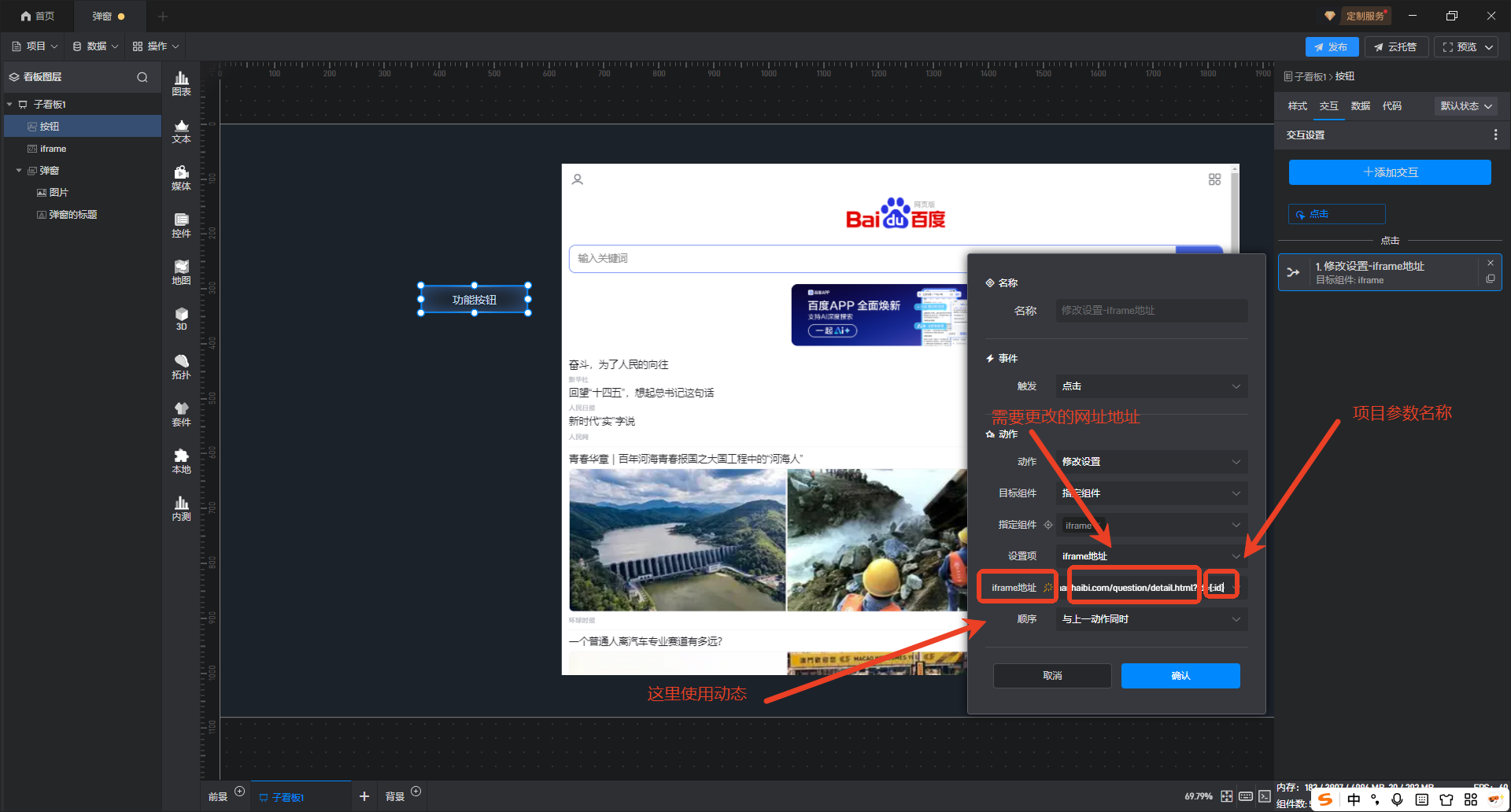This screenshot has width=1511, height=812.
Task: Select the 文本 (text) component icon
Action: [181, 131]
